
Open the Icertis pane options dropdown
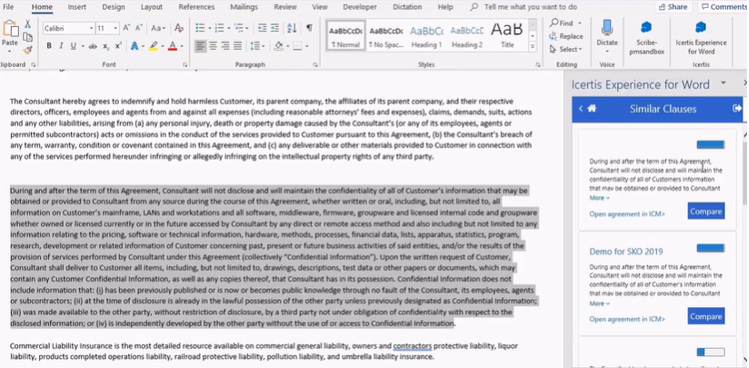point(723,83)
